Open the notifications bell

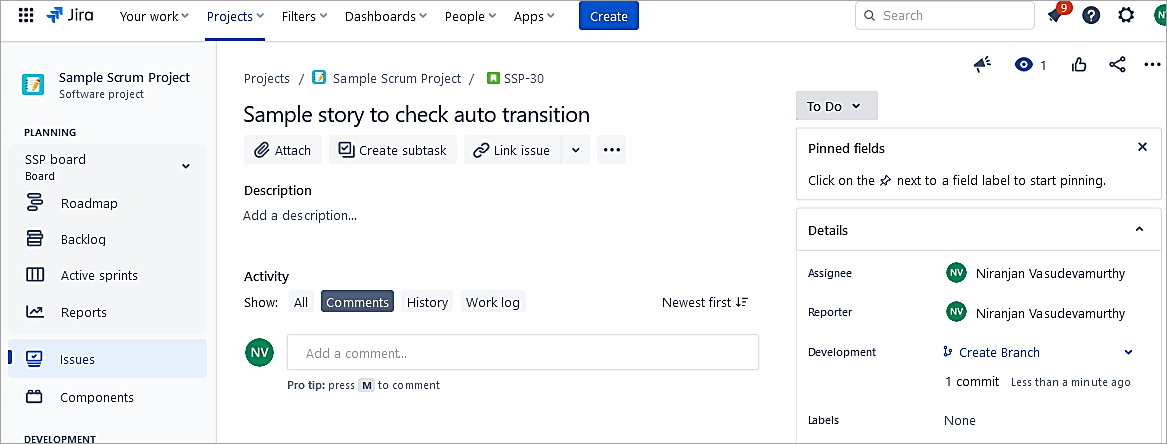1054,16
